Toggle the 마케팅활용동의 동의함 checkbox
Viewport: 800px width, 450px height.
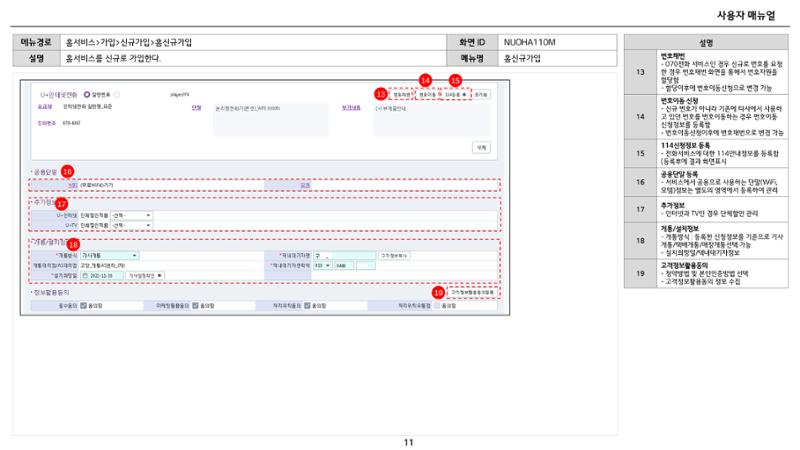point(195,306)
